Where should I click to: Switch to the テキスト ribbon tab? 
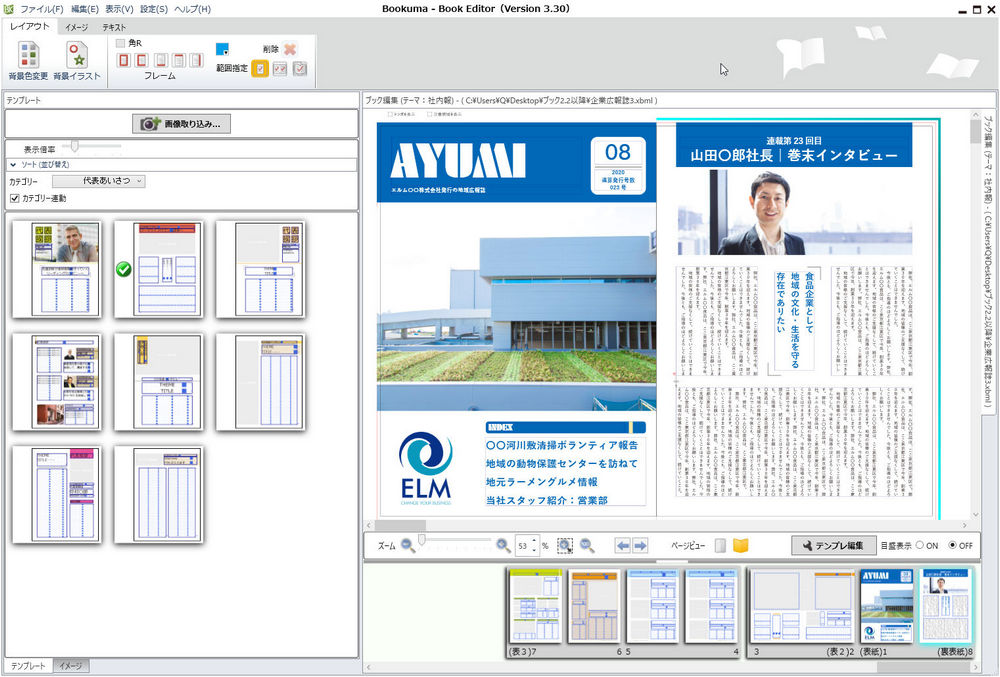[114, 27]
